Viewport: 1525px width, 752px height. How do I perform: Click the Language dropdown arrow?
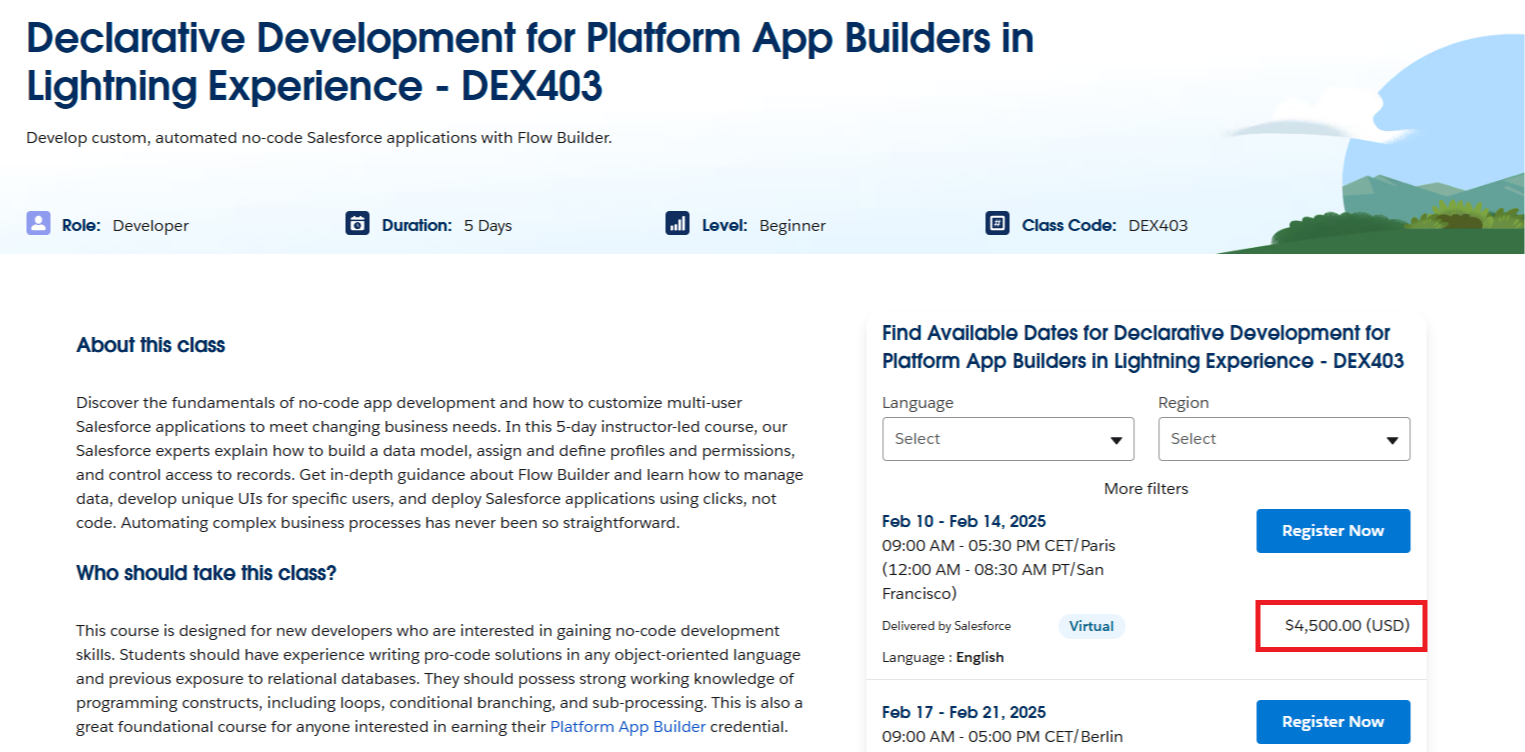tap(1116, 441)
